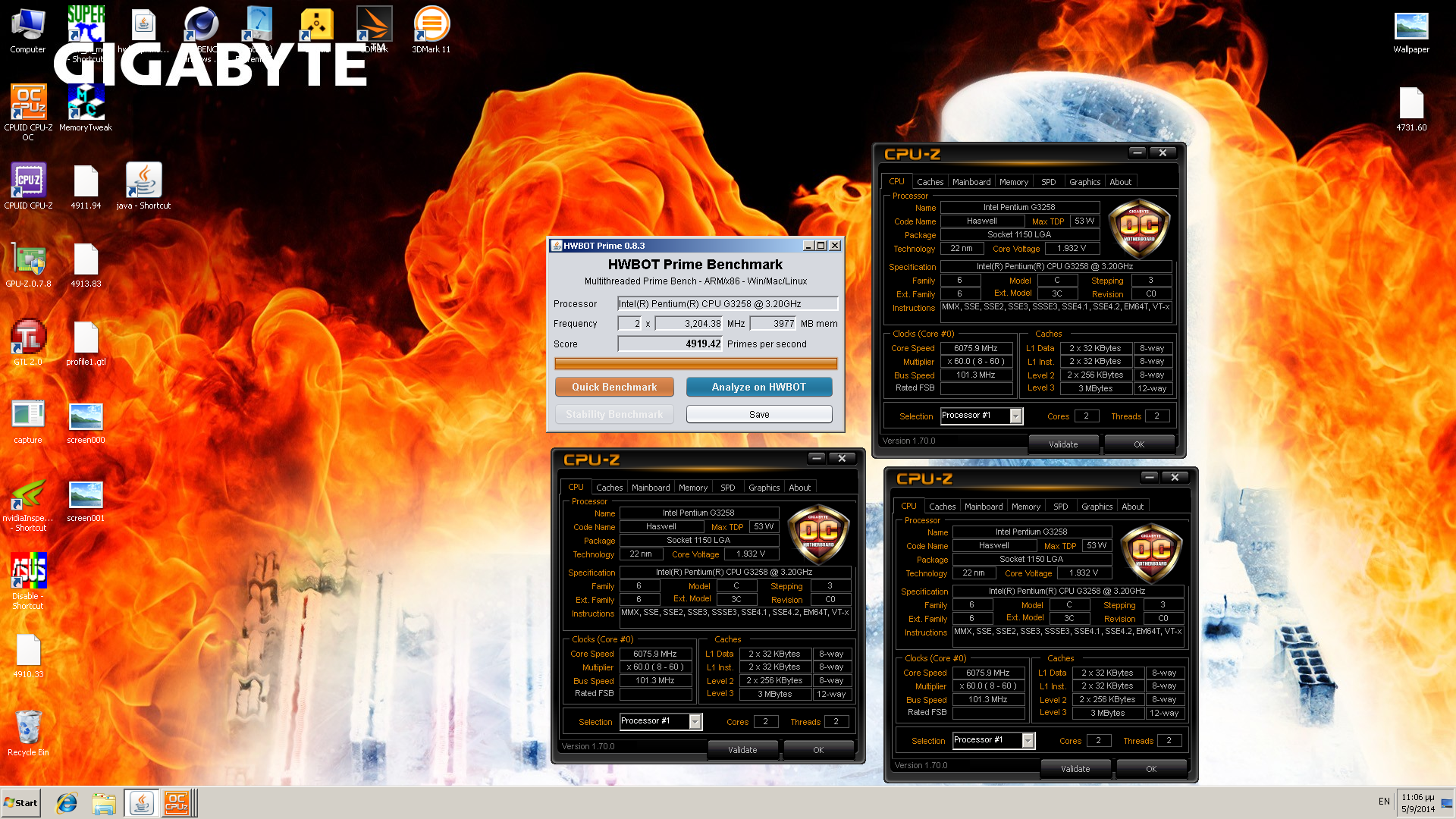The width and height of the screenshot is (1456, 819).
Task: Expand Processor #1 dropdown in bottom-center CPU-Z
Action: click(x=695, y=721)
